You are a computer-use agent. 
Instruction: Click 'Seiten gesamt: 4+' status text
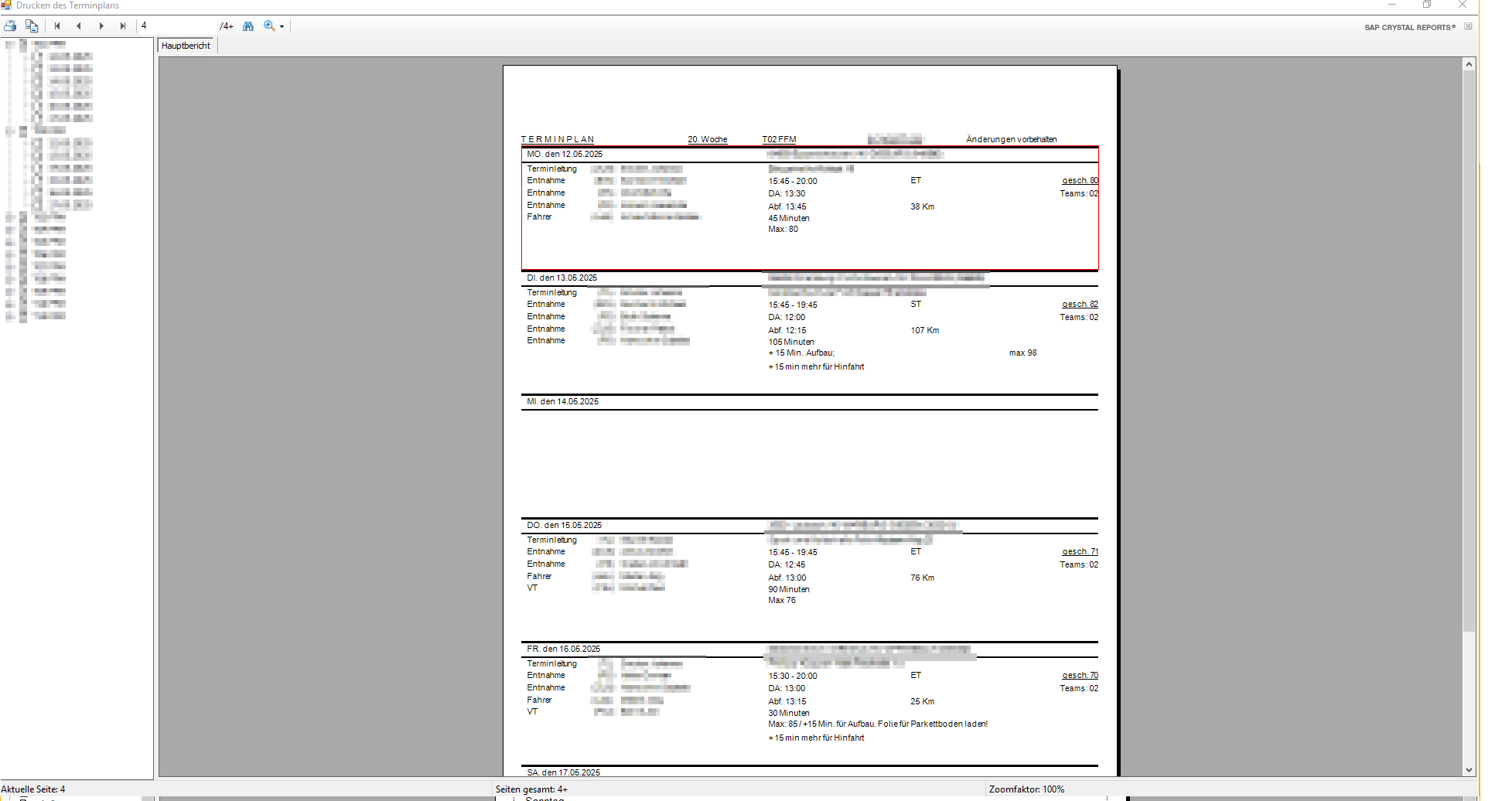click(x=532, y=789)
